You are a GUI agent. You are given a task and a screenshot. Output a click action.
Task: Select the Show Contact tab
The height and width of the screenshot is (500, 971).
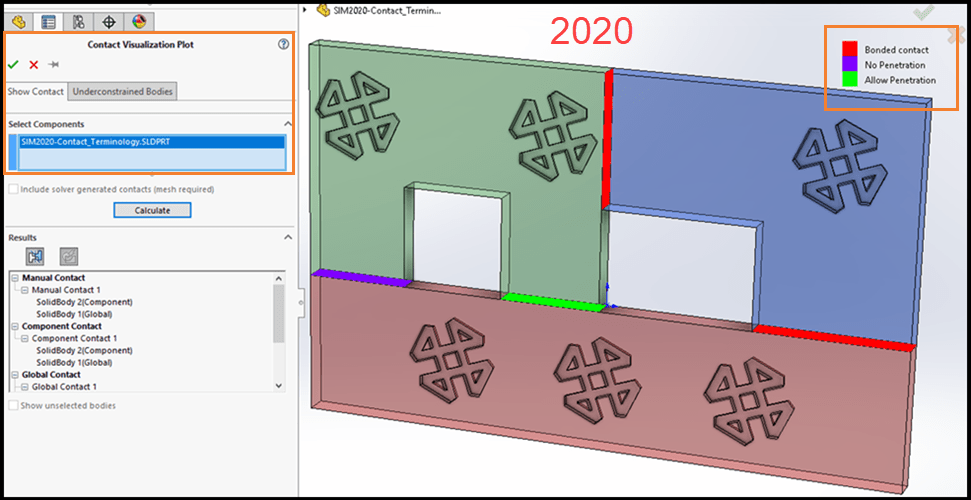click(x=35, y=92)
